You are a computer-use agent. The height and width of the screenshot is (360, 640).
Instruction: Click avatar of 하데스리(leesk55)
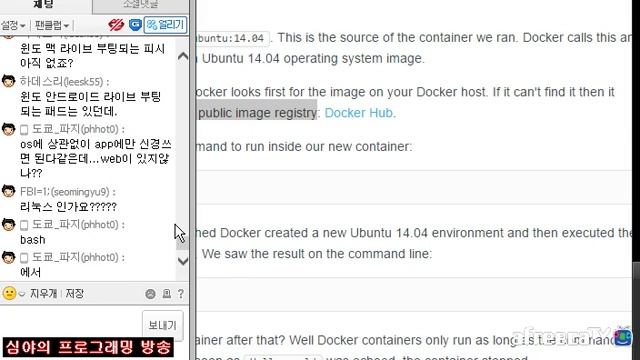[8, 81]
